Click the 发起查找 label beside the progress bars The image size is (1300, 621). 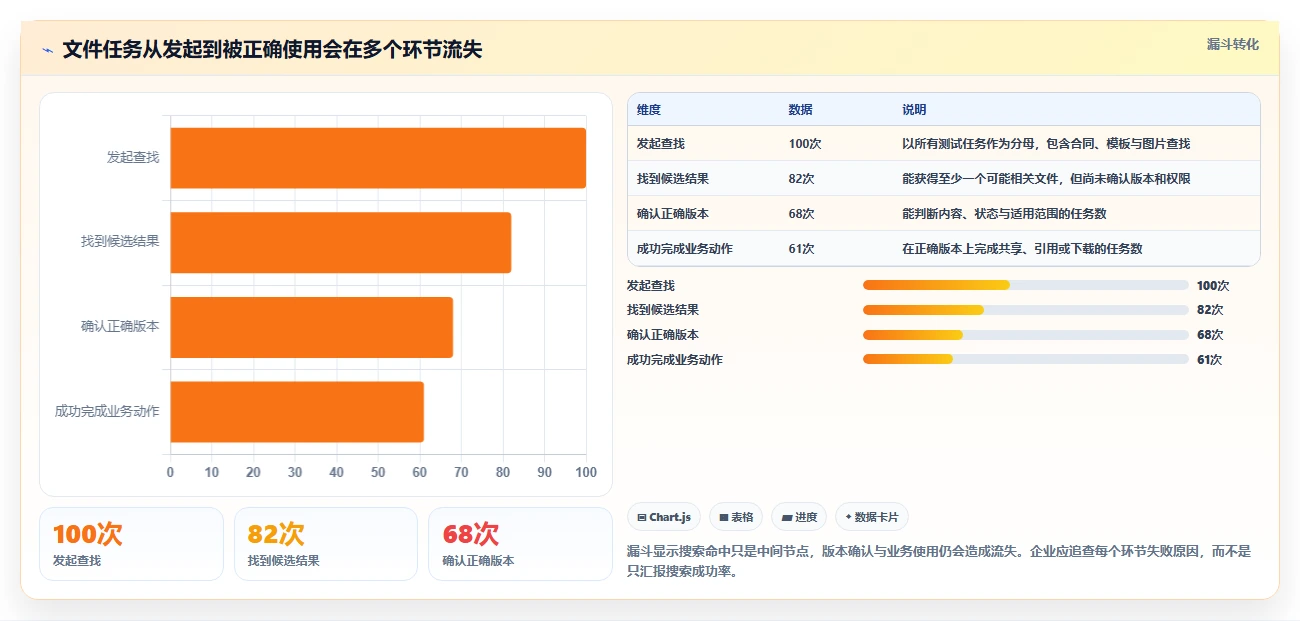(651, 286)
